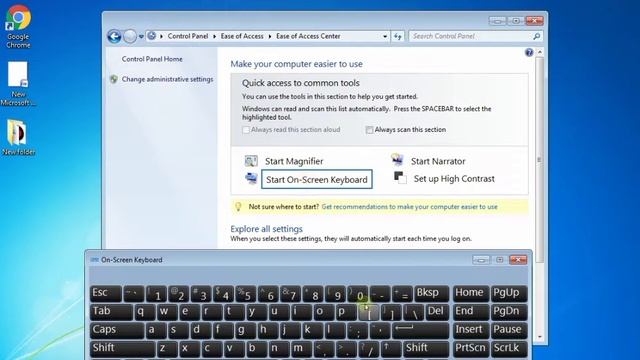
Task: Toggle Insert key on On-Screen Keyboard
Action: click(471, 330)
